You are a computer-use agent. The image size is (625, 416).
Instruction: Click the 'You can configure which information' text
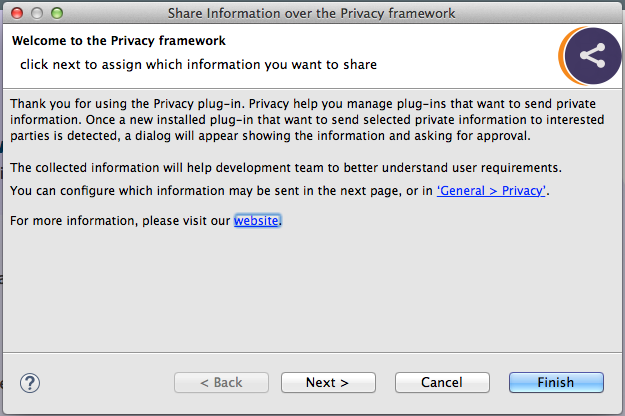(x=221, y=191)
